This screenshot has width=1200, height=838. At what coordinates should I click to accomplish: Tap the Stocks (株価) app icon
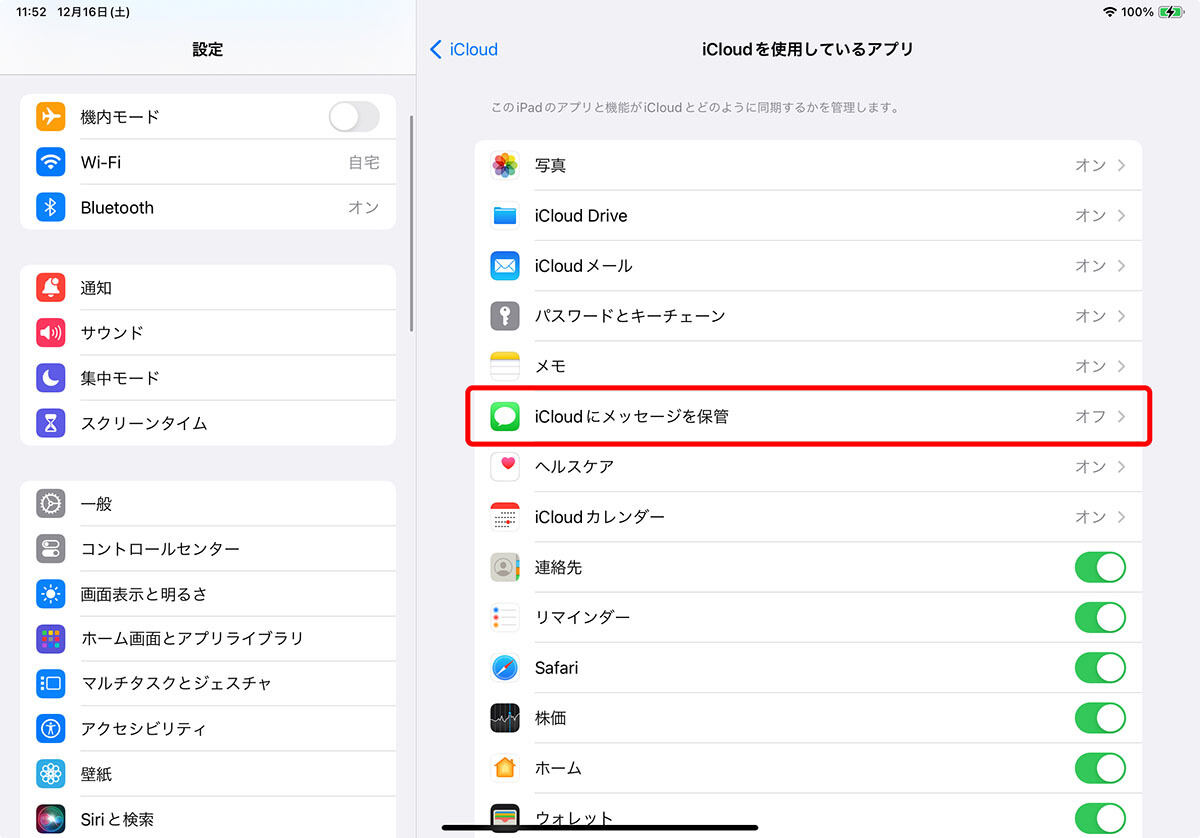pyautogui.click(x=505, y=718)
